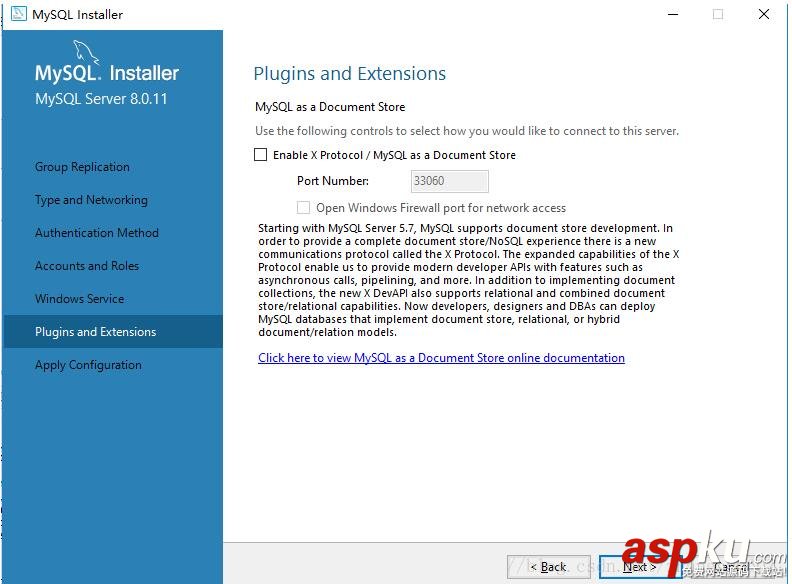Close the MySQL Installer window

764,14
